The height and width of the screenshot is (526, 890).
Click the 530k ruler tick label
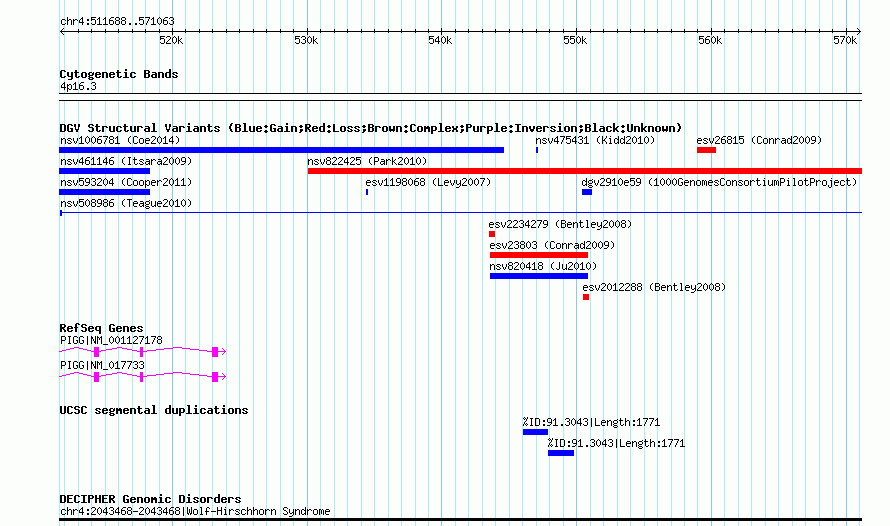[x=306, y=40]
